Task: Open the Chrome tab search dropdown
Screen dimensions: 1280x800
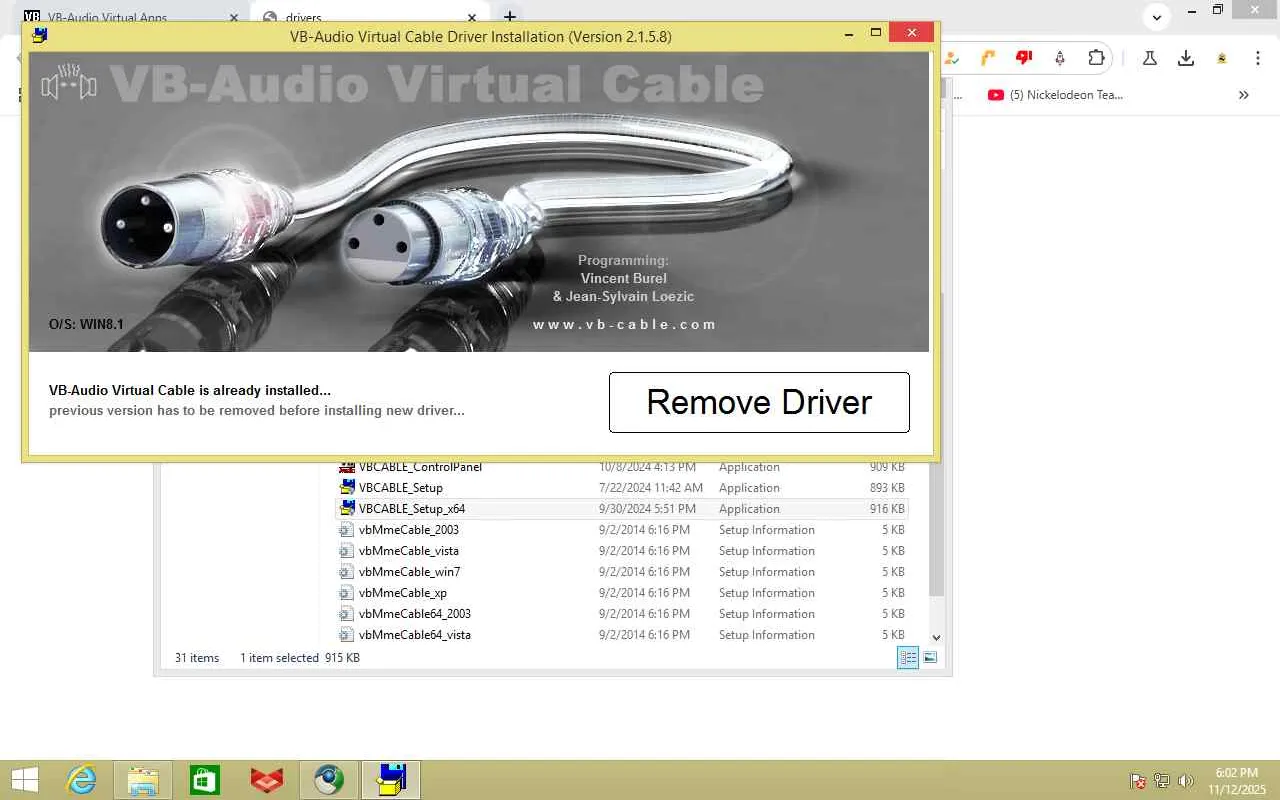Action: coord(1156,17)
